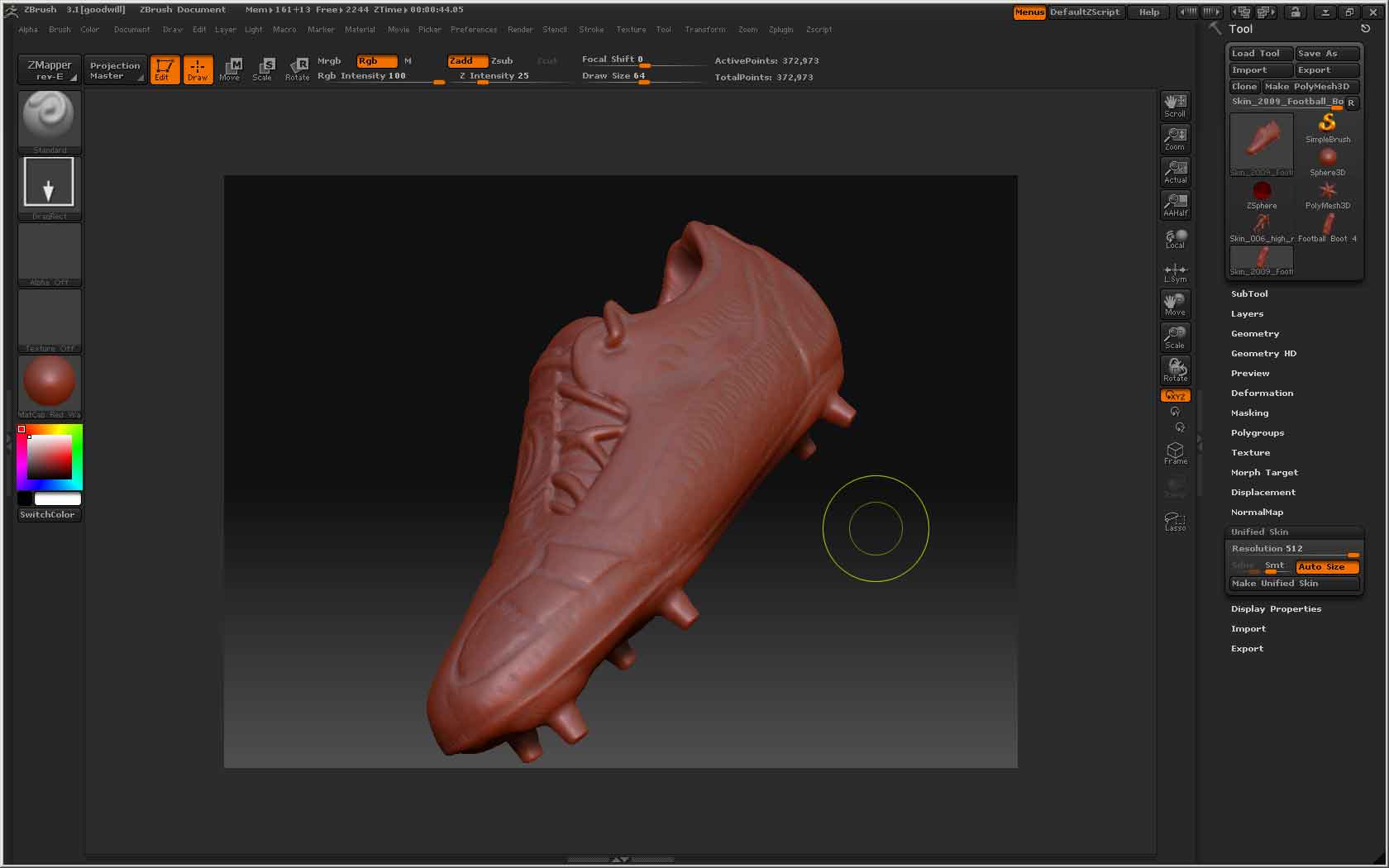Open the Alpha Off selector
The width and height of the screenshot is (1389, 868).
click(50, 254)
